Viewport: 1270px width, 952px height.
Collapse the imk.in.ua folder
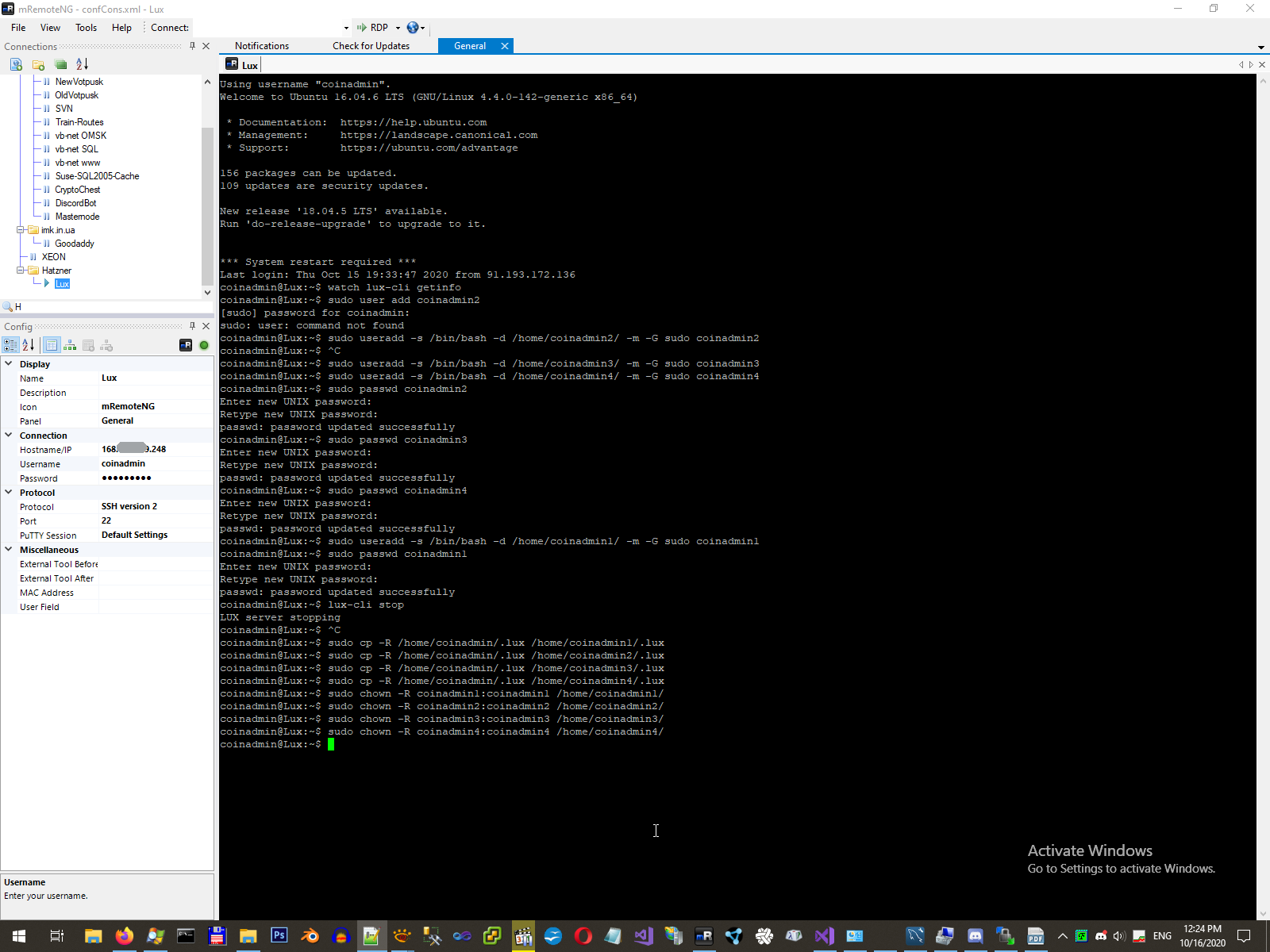(21, 230)
